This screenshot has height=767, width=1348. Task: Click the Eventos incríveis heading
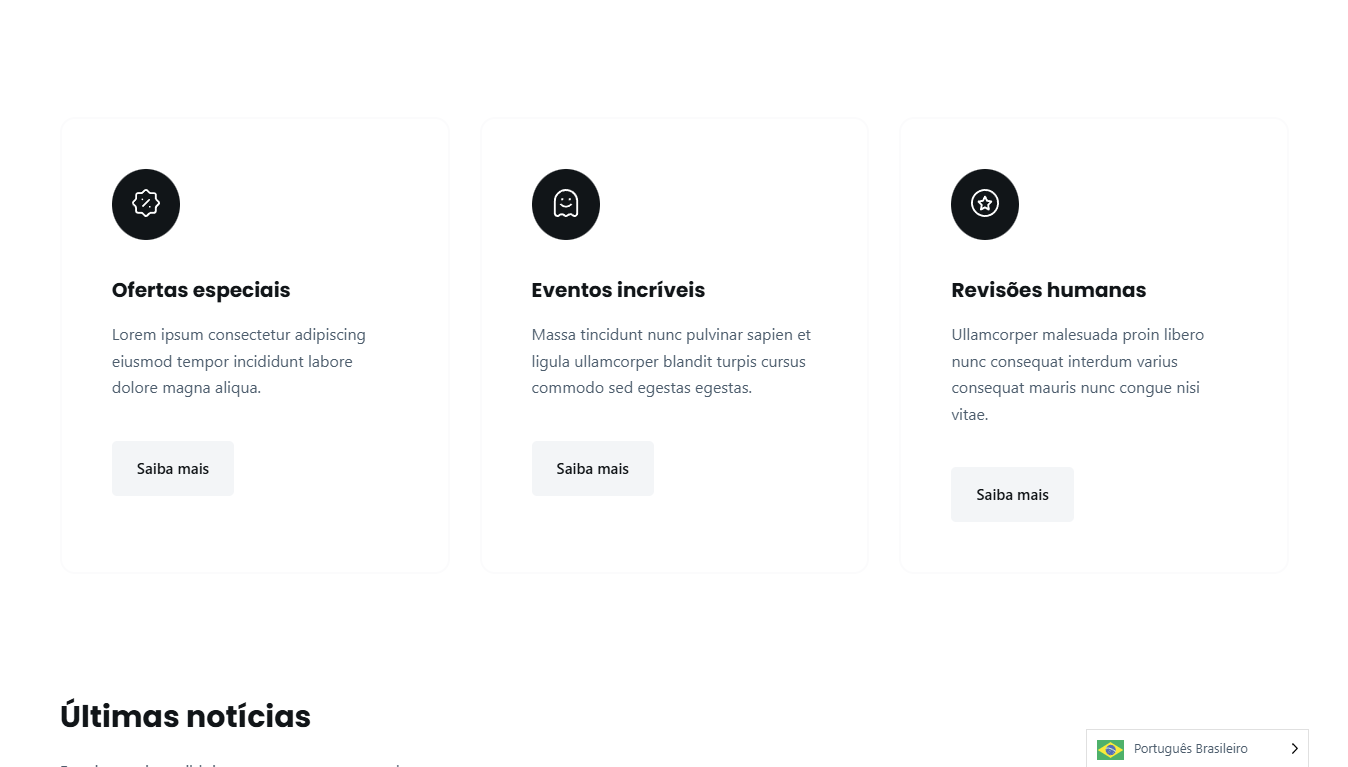pyautogui.click(x=618, y=290)
